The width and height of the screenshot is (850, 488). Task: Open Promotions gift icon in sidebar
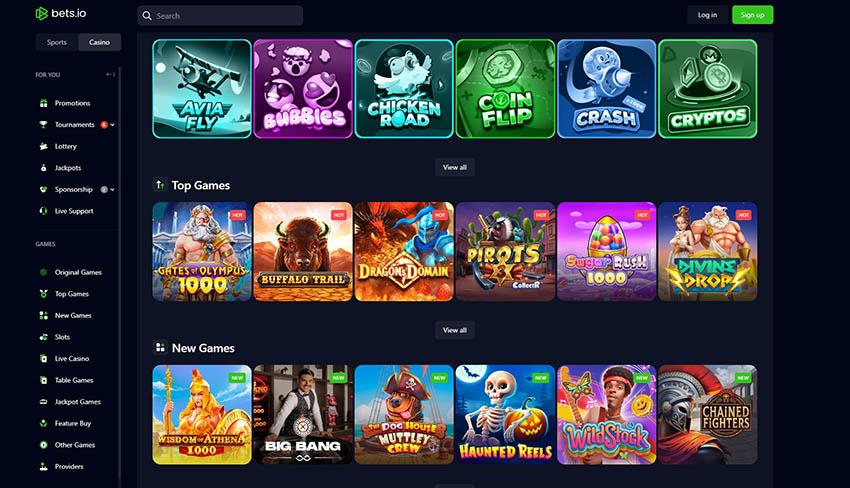tap(43, 103)
